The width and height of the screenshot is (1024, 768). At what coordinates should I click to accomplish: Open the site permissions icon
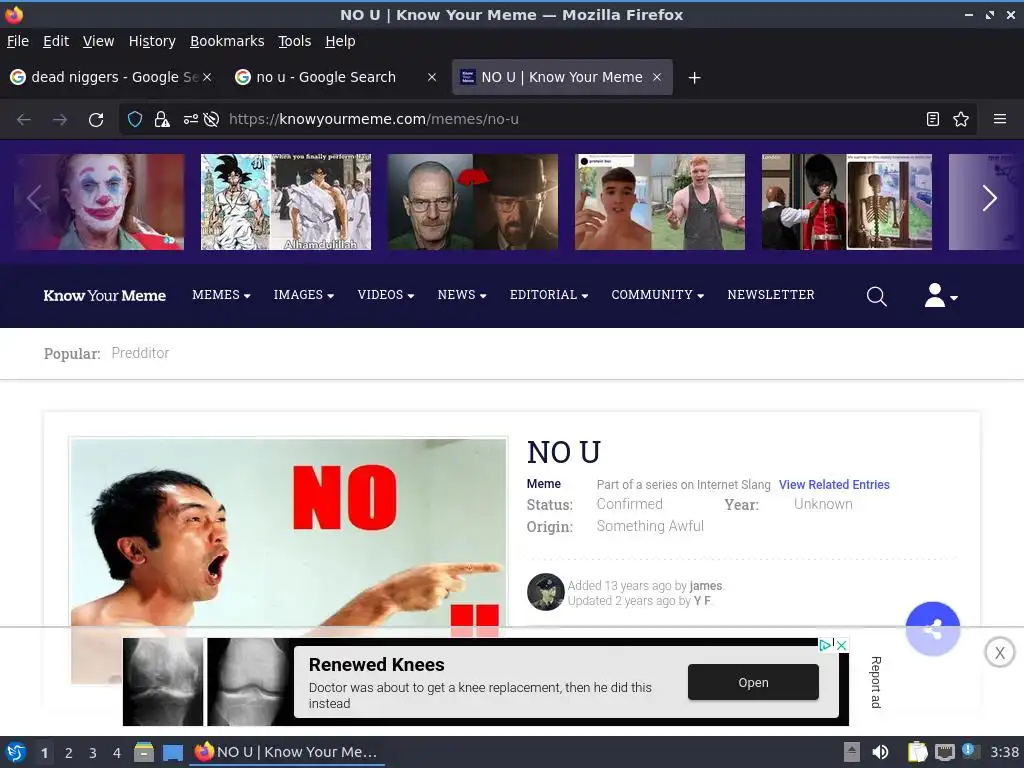[x=190, y=119]
